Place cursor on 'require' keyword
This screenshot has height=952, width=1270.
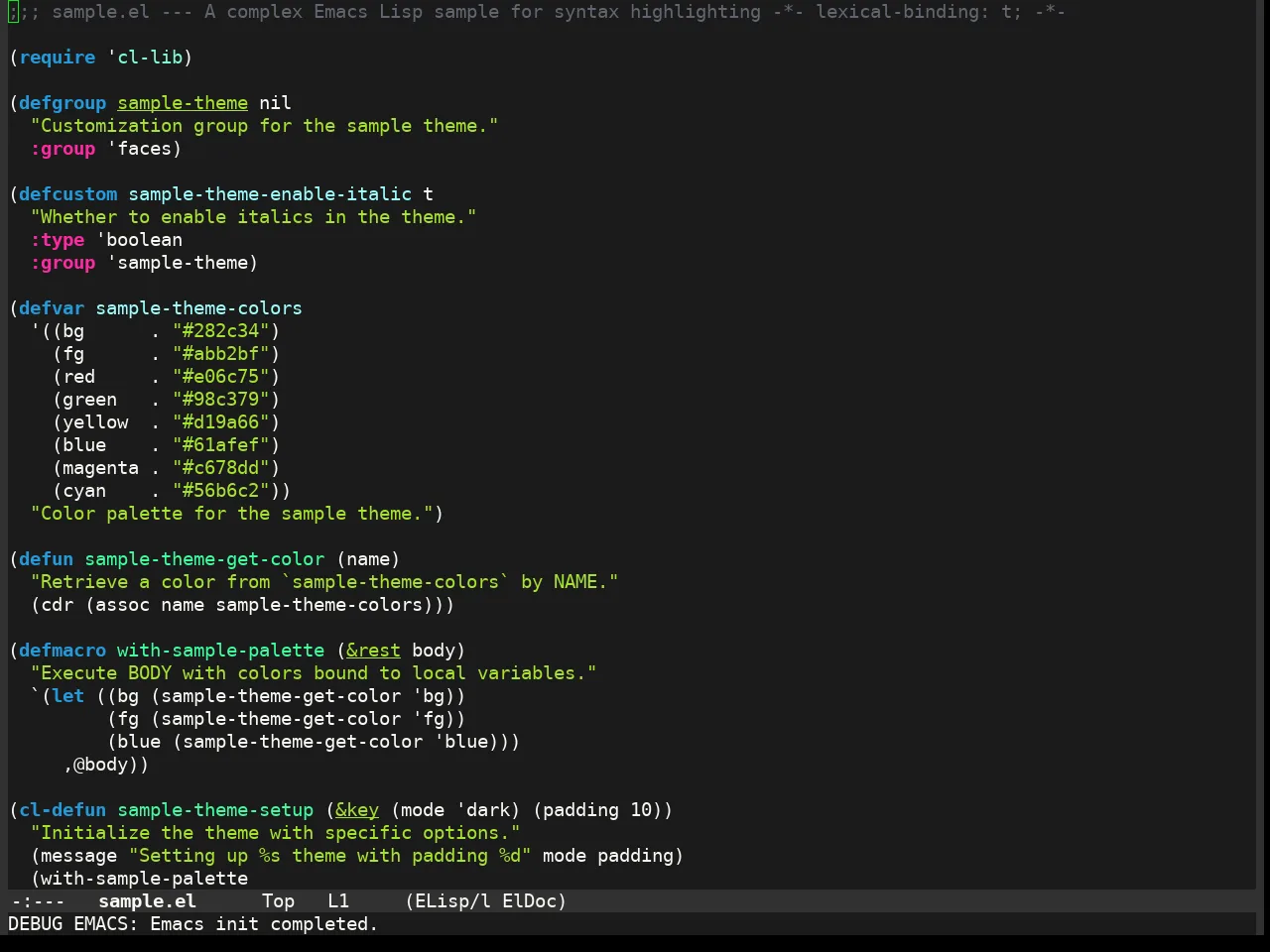[58, 58]
